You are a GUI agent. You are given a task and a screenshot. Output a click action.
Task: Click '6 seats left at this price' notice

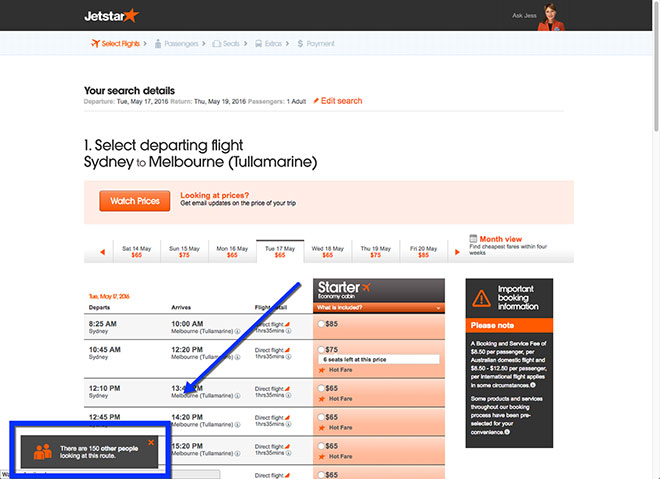(x=379, y=359)
